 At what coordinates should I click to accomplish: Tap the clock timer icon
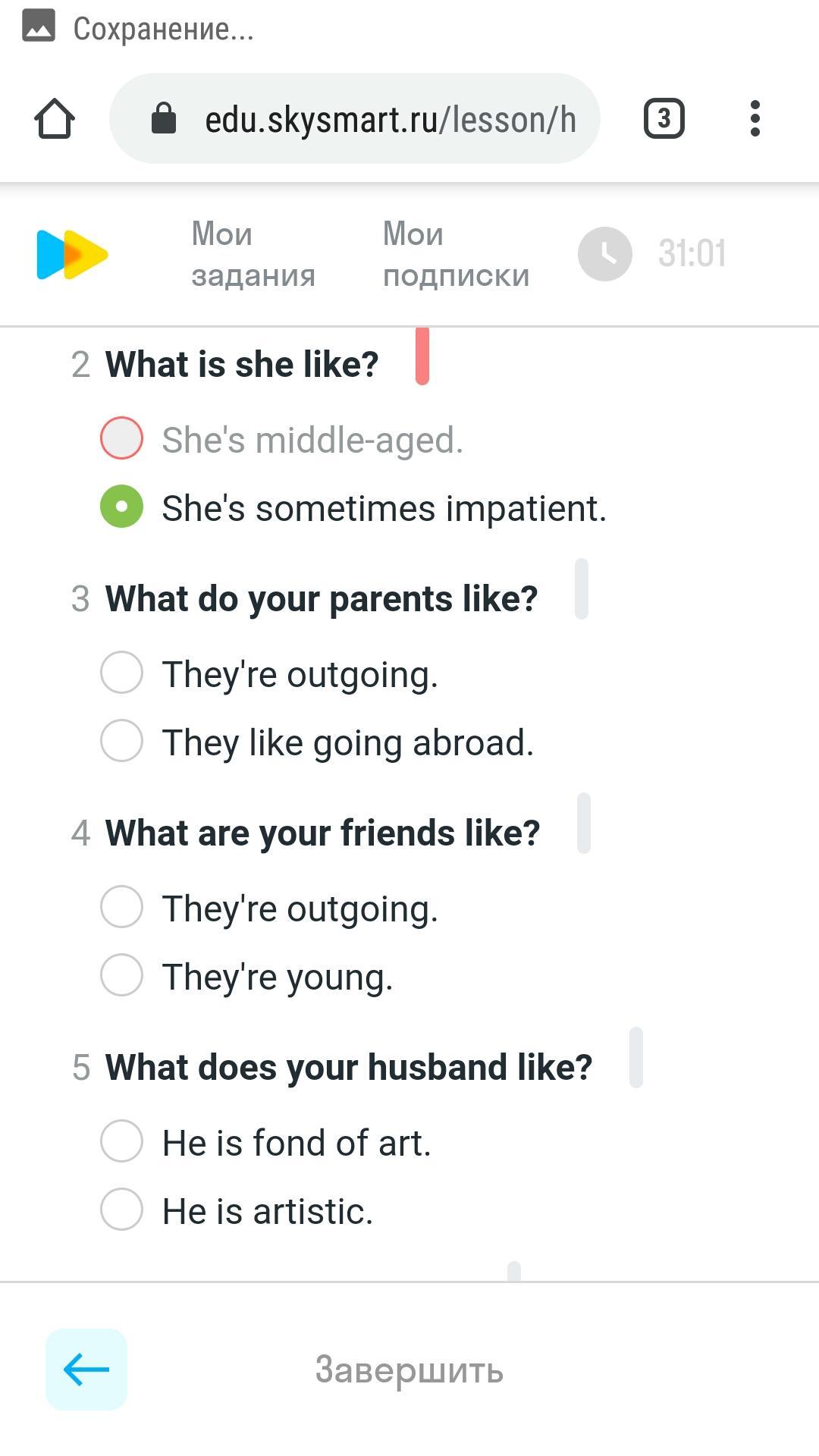pos(605,254)
